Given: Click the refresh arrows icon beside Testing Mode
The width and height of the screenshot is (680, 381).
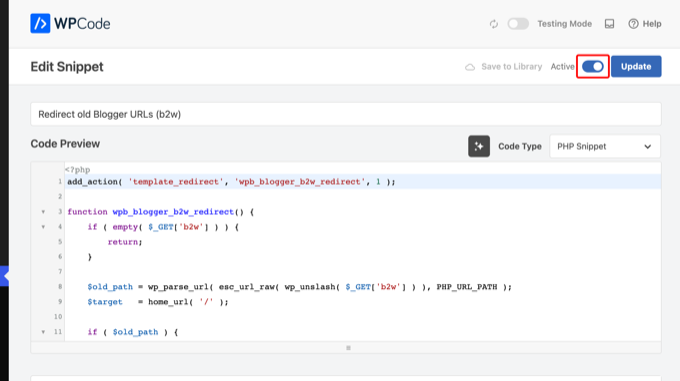Looking at the screenshot, I should point(494,24).
